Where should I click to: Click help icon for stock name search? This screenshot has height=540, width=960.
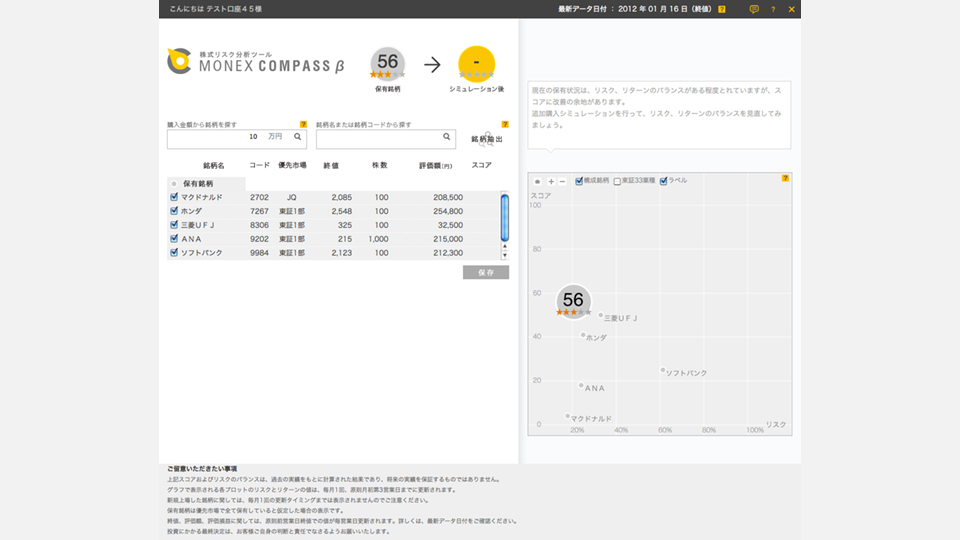pos(505,124)
